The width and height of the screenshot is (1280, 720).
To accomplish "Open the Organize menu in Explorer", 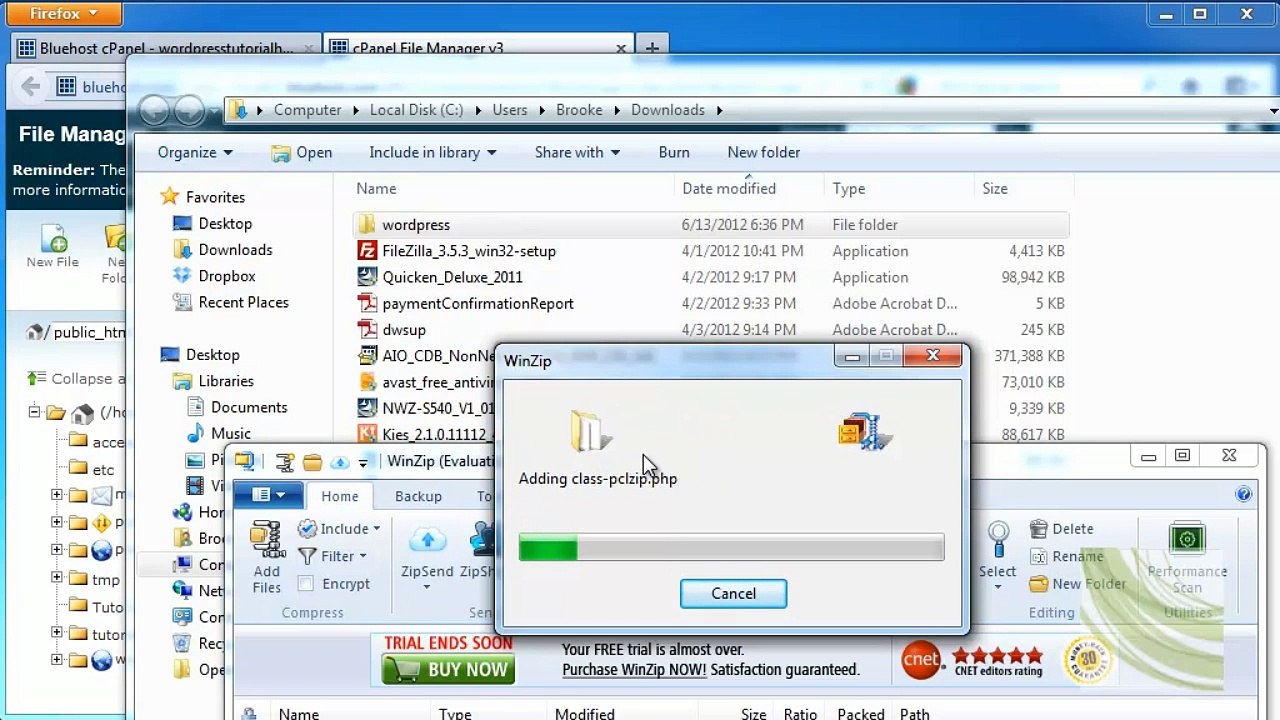I will (195, 152).
